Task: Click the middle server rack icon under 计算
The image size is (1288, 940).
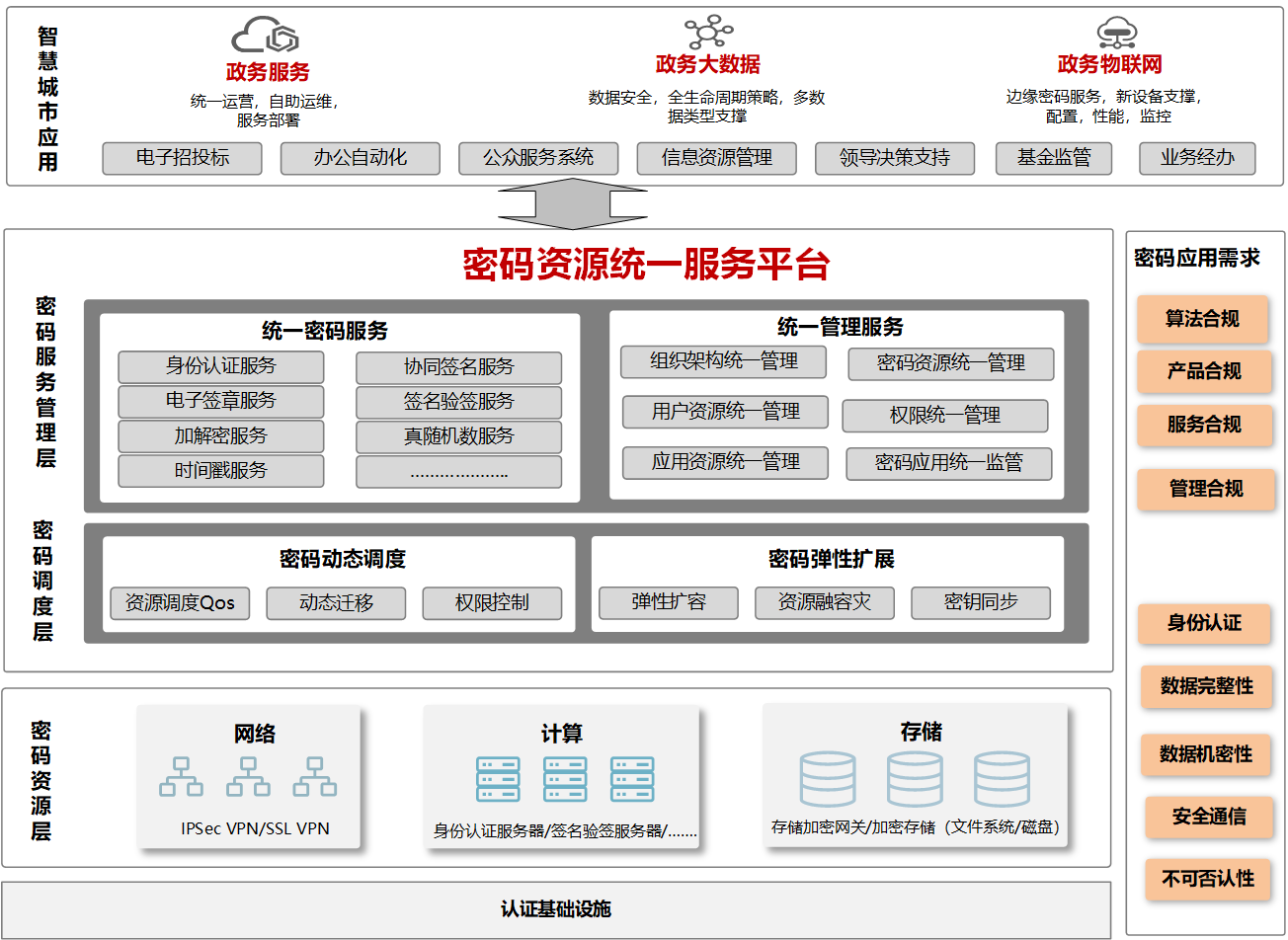Action: click(x=565, y=779)
